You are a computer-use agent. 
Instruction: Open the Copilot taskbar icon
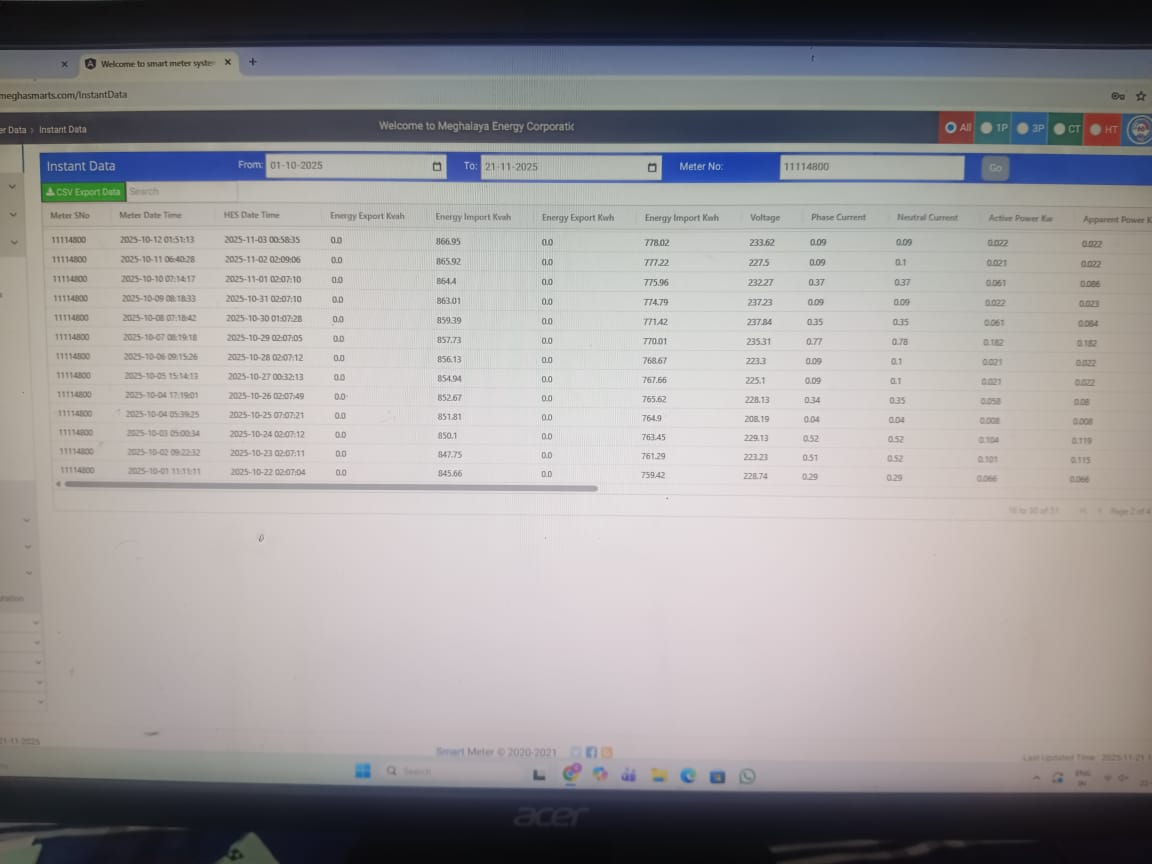tap(600, 774)
